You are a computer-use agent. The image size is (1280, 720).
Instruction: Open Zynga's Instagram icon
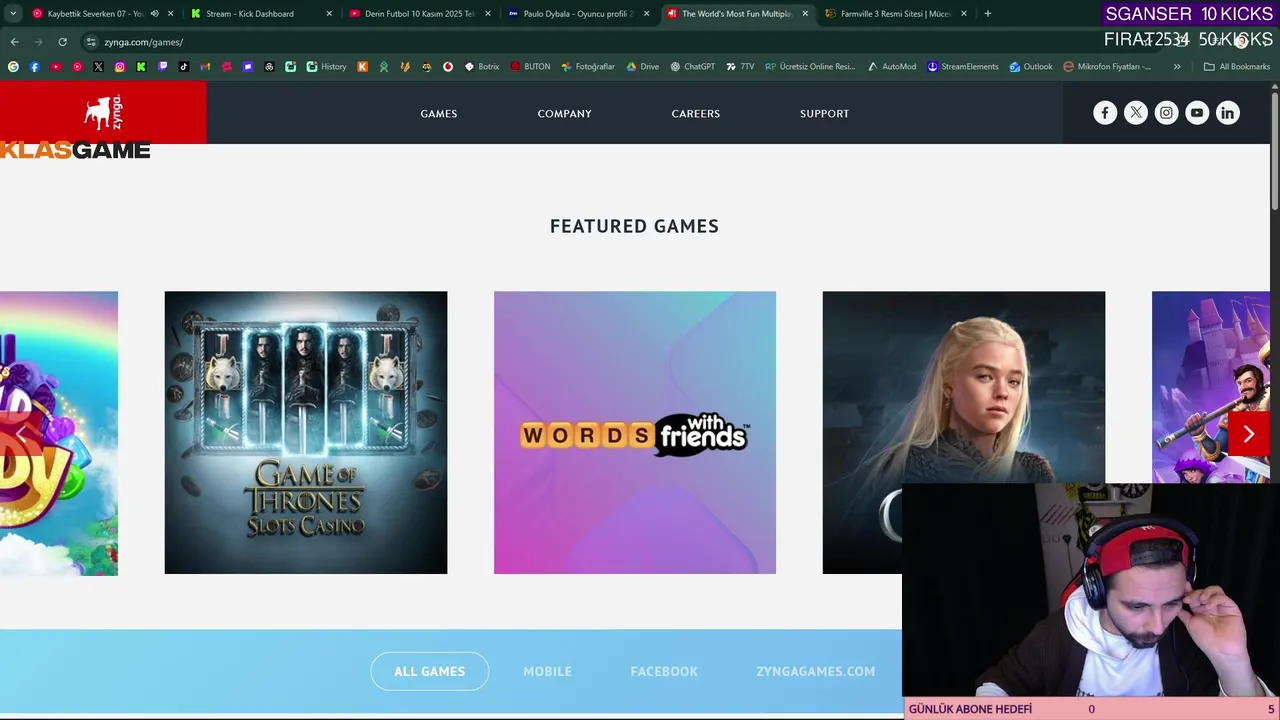click(x=1166, y=113)
